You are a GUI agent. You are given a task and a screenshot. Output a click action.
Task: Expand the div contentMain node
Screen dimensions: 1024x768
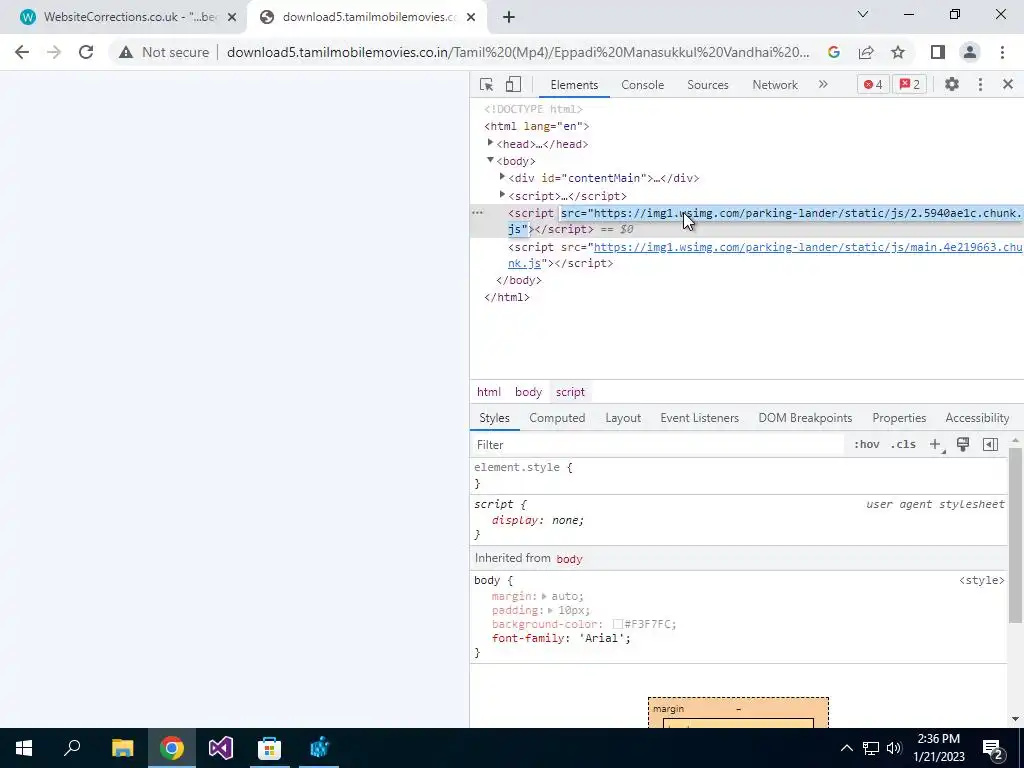point(502,177)
